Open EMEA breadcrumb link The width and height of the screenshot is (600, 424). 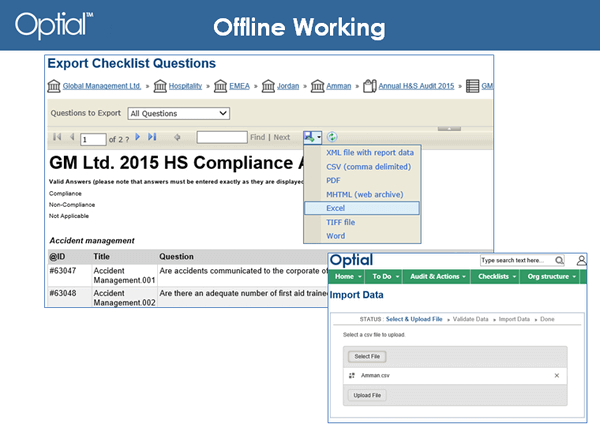point(240,86)
